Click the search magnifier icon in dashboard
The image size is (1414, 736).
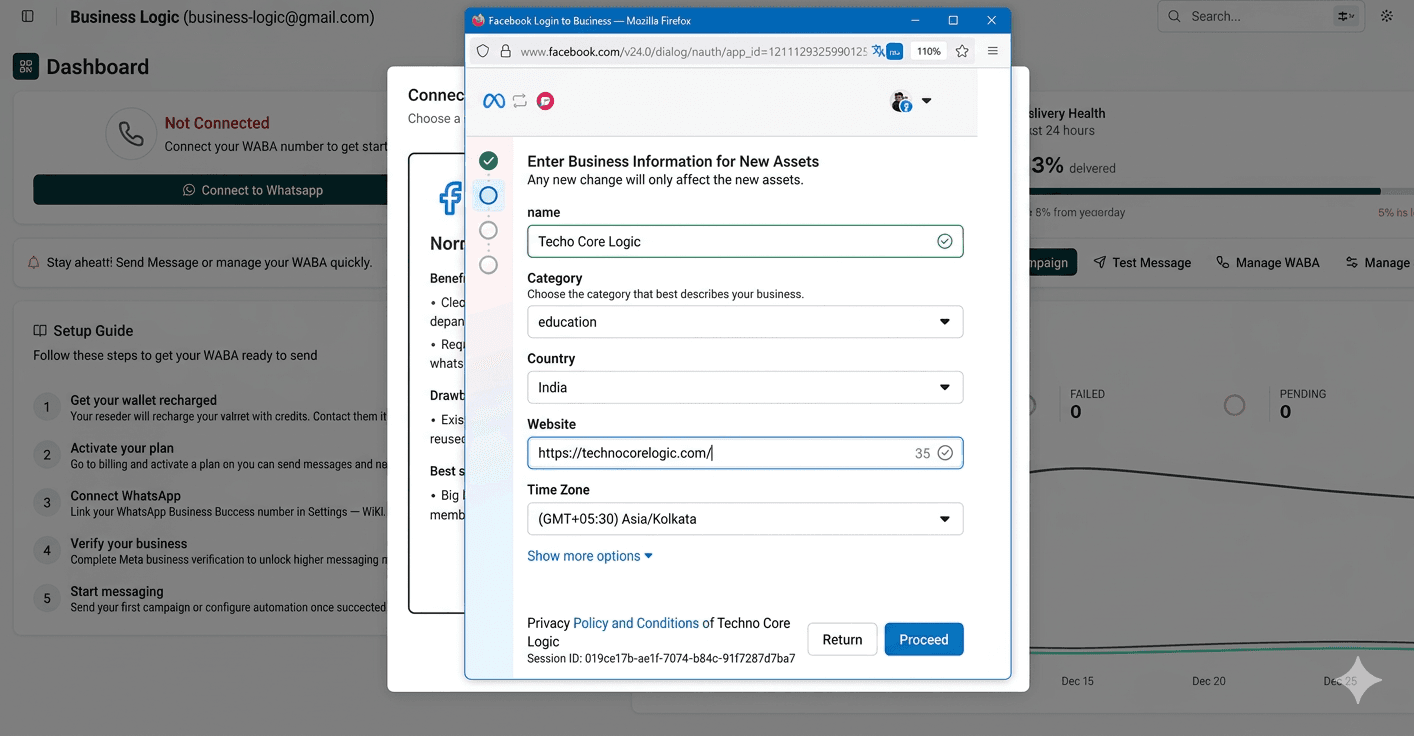1174,16
